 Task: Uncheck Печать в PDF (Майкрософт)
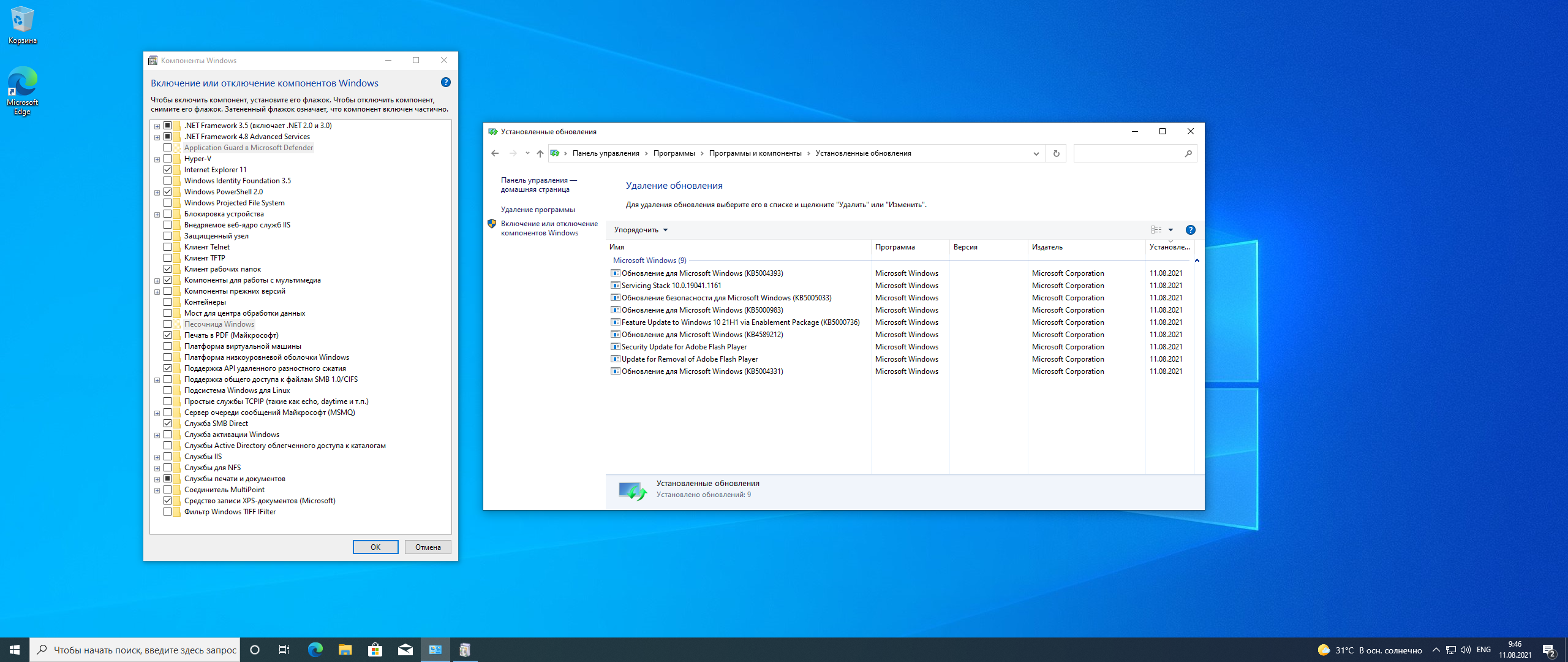coord(167,335)
